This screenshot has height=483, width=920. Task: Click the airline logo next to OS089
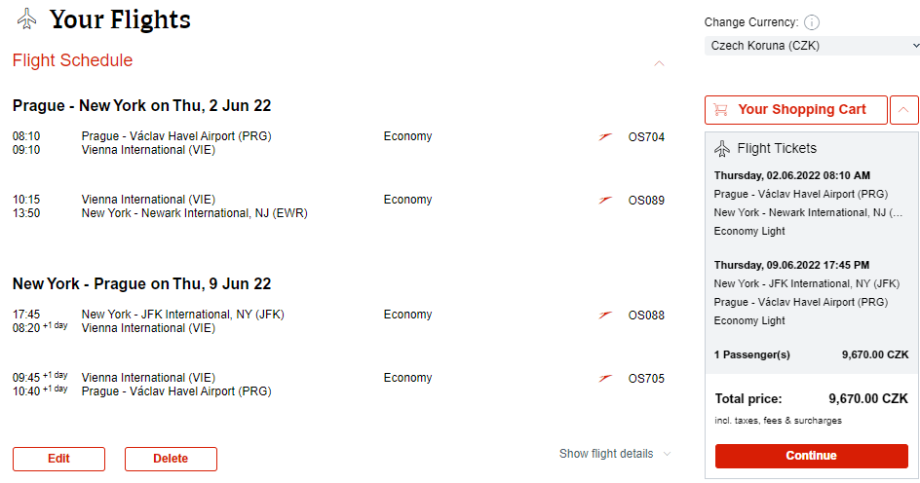click(x=605, y=200)
